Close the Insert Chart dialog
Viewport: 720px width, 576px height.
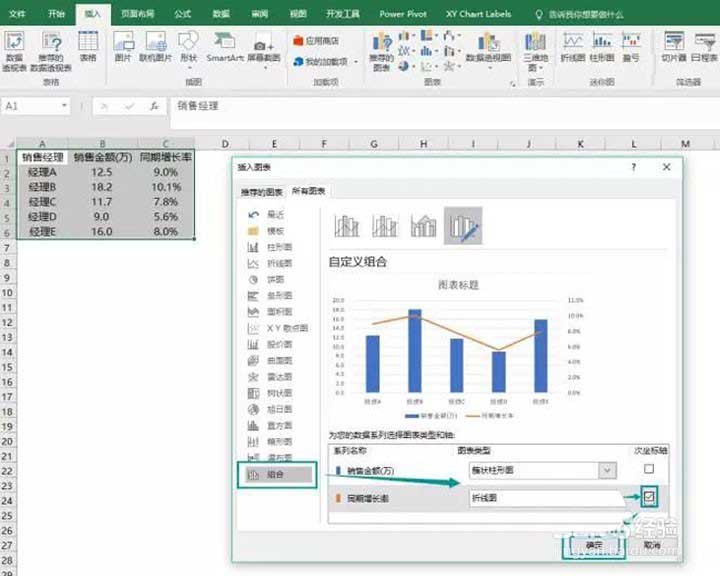pos(666,167)
